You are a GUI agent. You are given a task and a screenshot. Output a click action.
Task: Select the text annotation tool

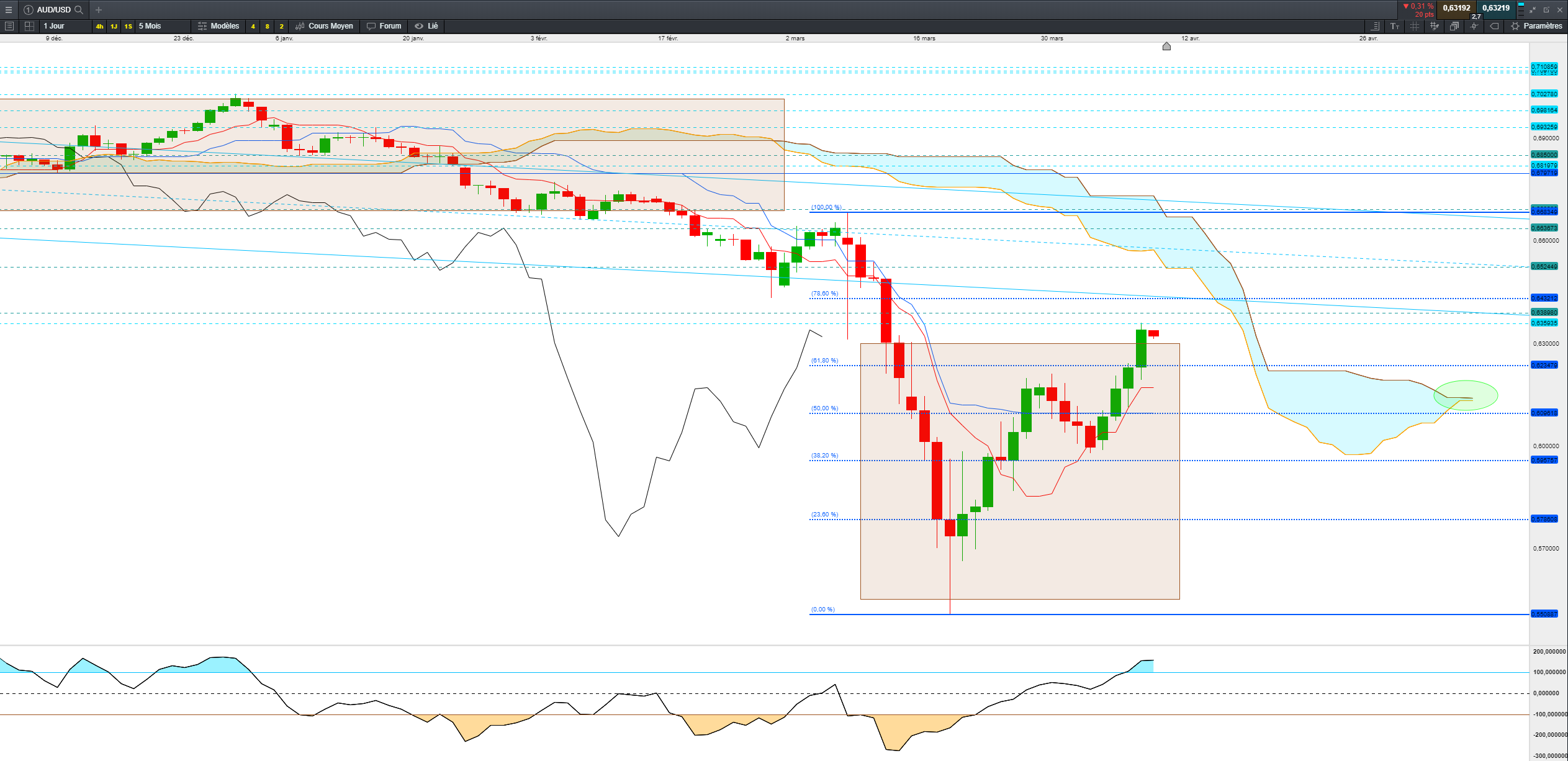click(x=1395, y=26)
